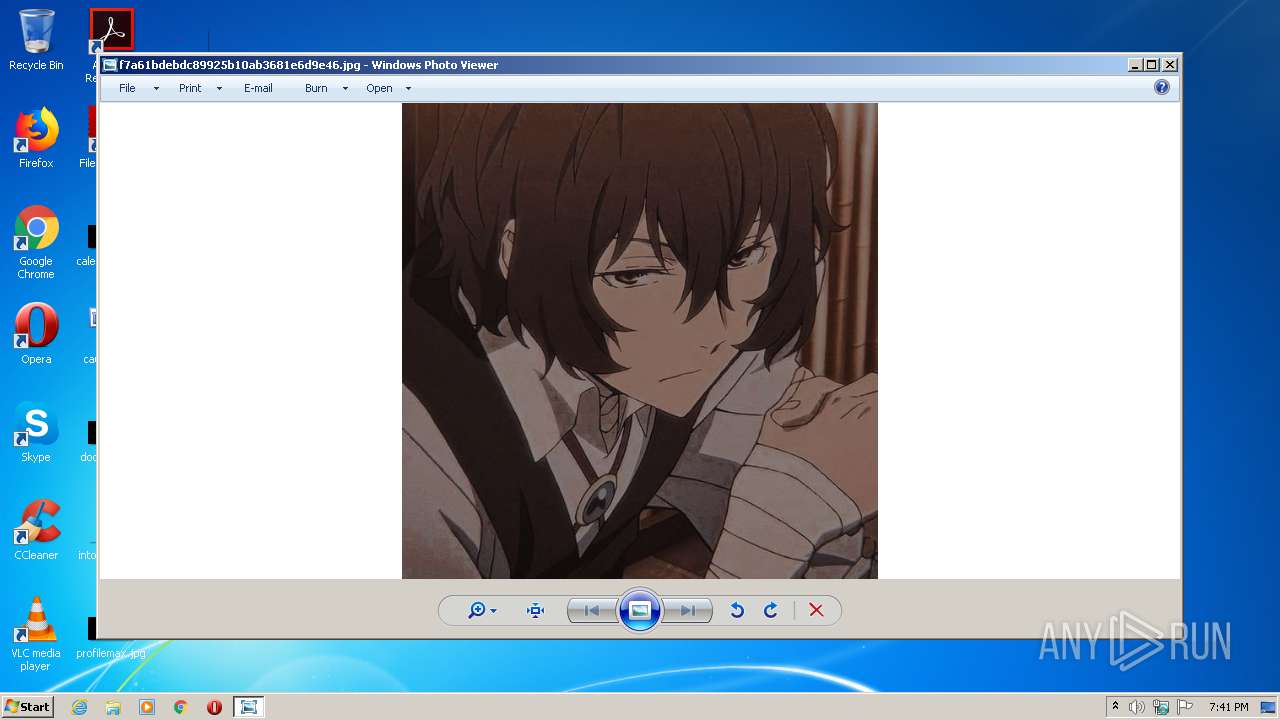Image resolution: width=1280 pixels, height=720 pixels.
Task: Launch Opera from the taskbar
Action: (x=214, y=707)
